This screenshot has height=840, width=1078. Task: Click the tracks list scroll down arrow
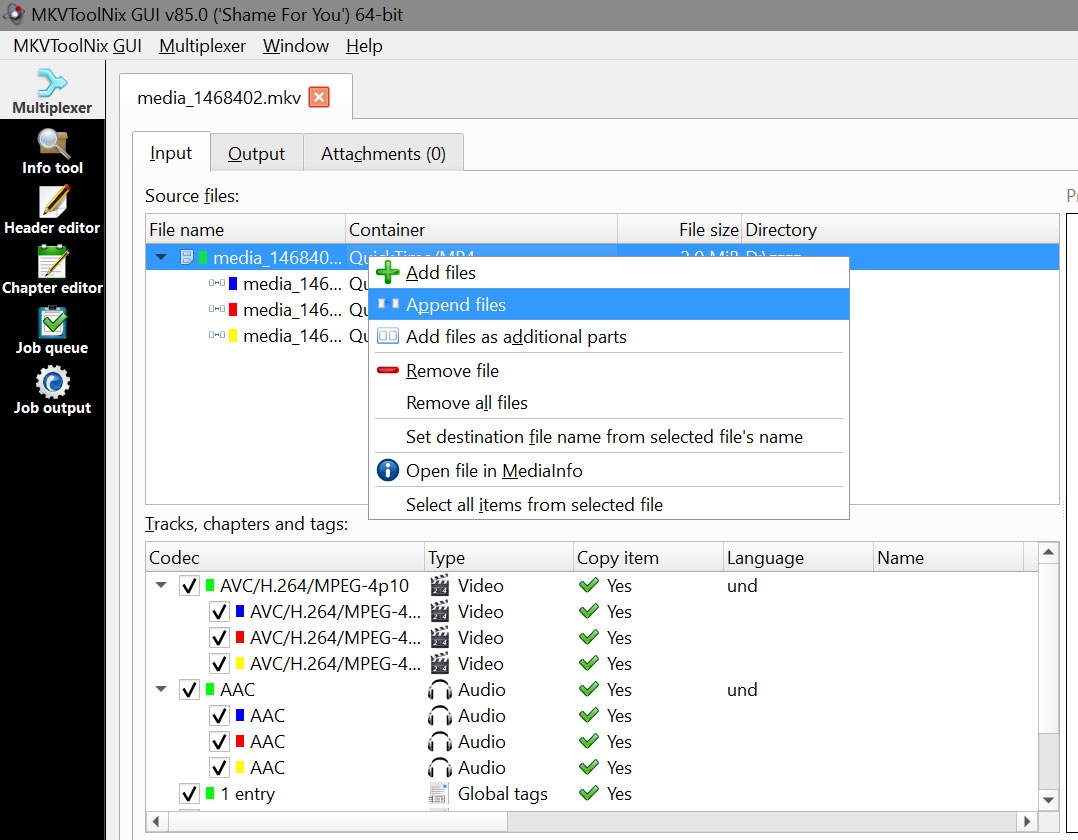click(x=1048, y=799)
